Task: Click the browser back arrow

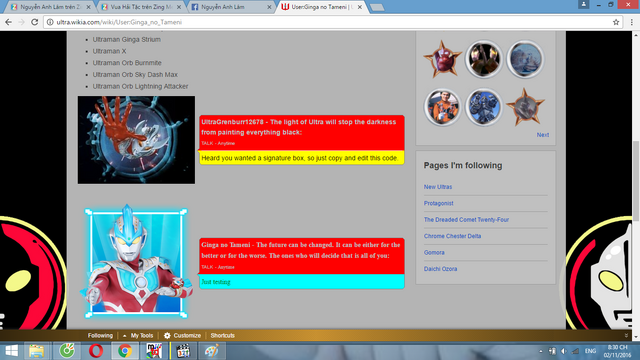Action: click(x=8, y=22)
